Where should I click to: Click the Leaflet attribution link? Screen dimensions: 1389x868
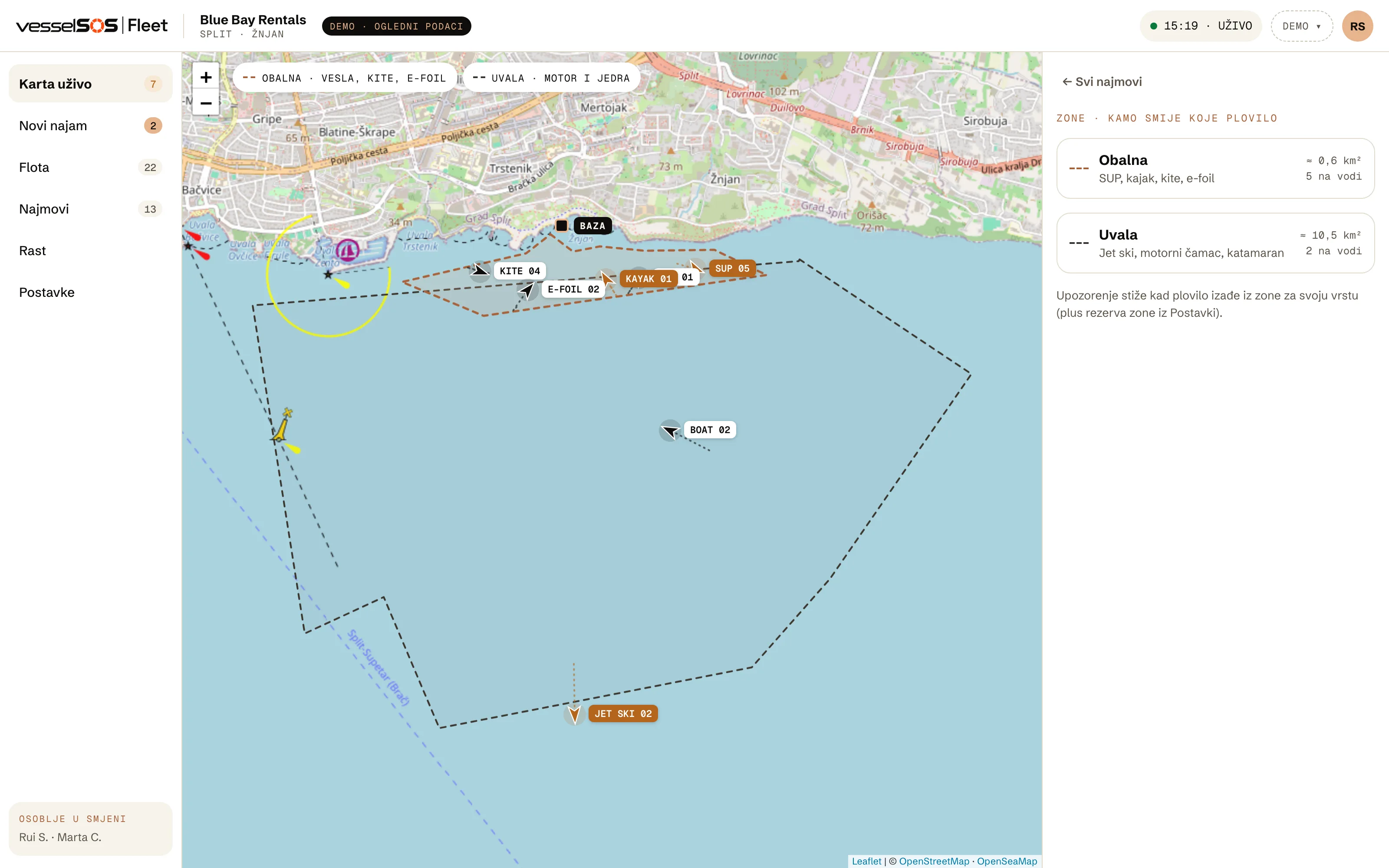coord(866,861)
